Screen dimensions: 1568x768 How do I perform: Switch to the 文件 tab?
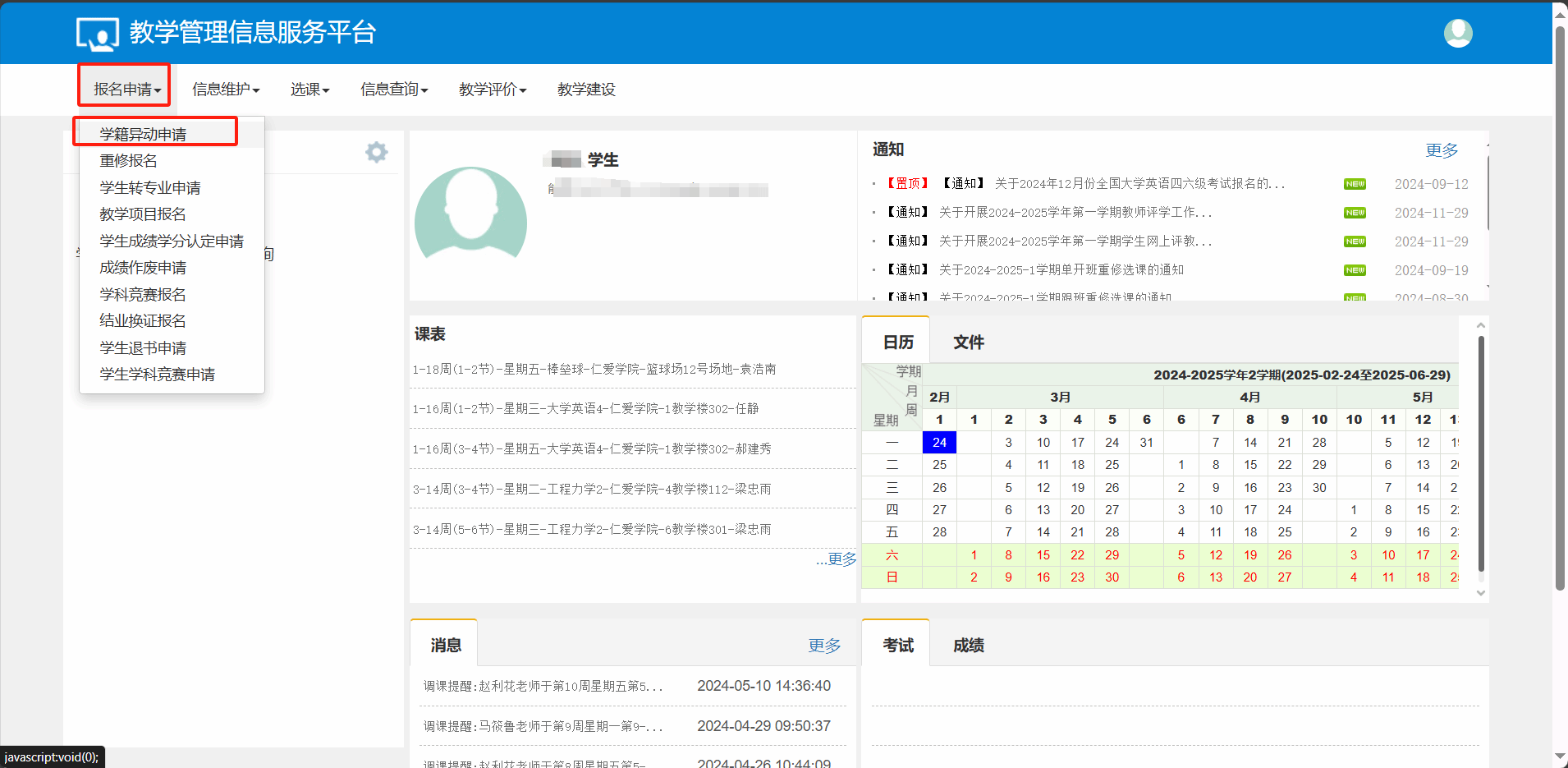click(969, 342)
